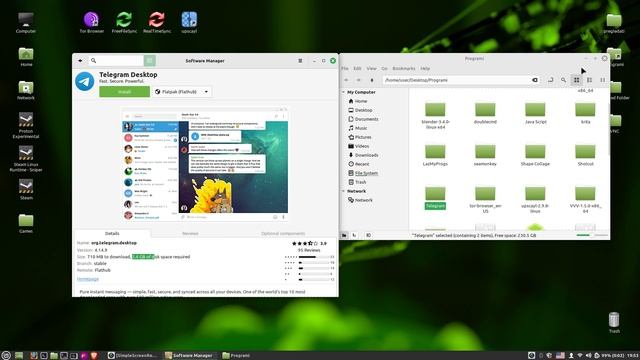This screenshot has width=640, height=360.
Task: Select File System in the sidebar
Action: (366, 173)
